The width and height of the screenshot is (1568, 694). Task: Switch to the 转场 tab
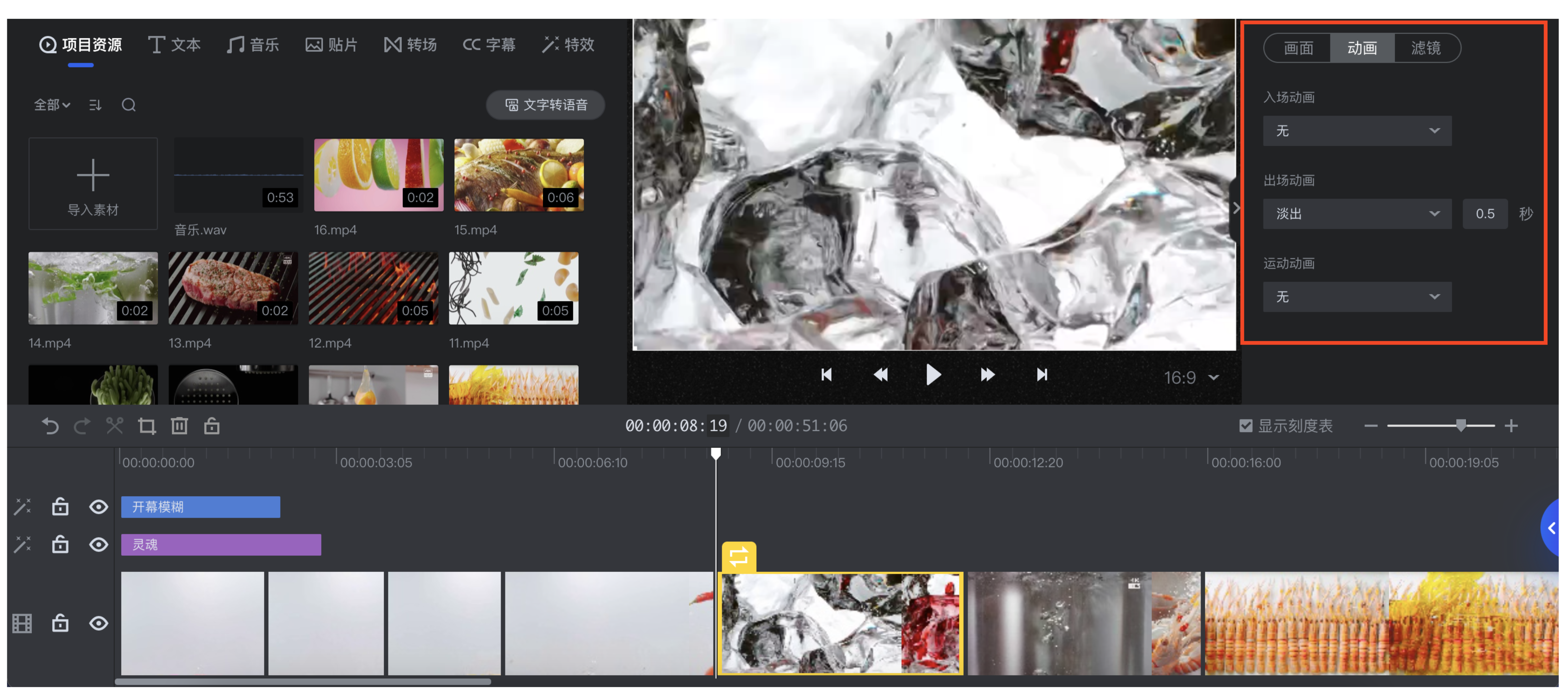click(x=410, y=45)
